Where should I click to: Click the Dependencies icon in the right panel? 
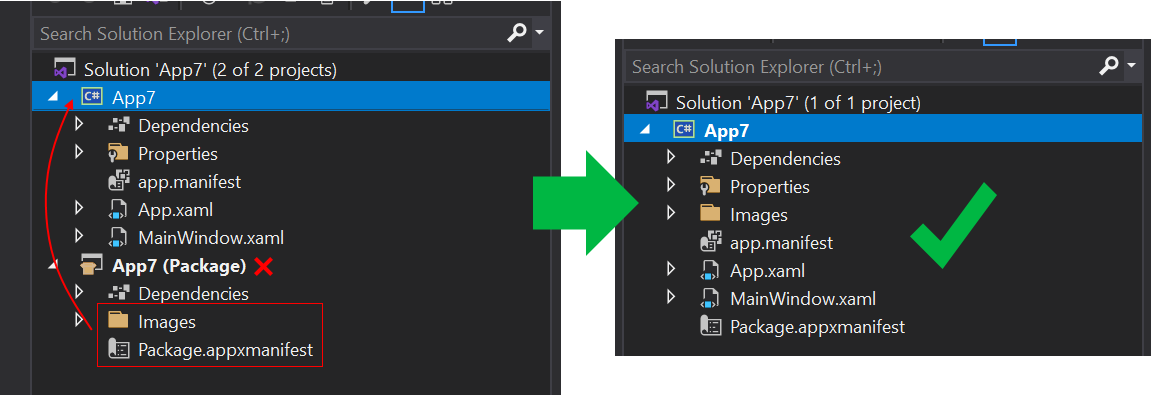[x=710, y=158]
